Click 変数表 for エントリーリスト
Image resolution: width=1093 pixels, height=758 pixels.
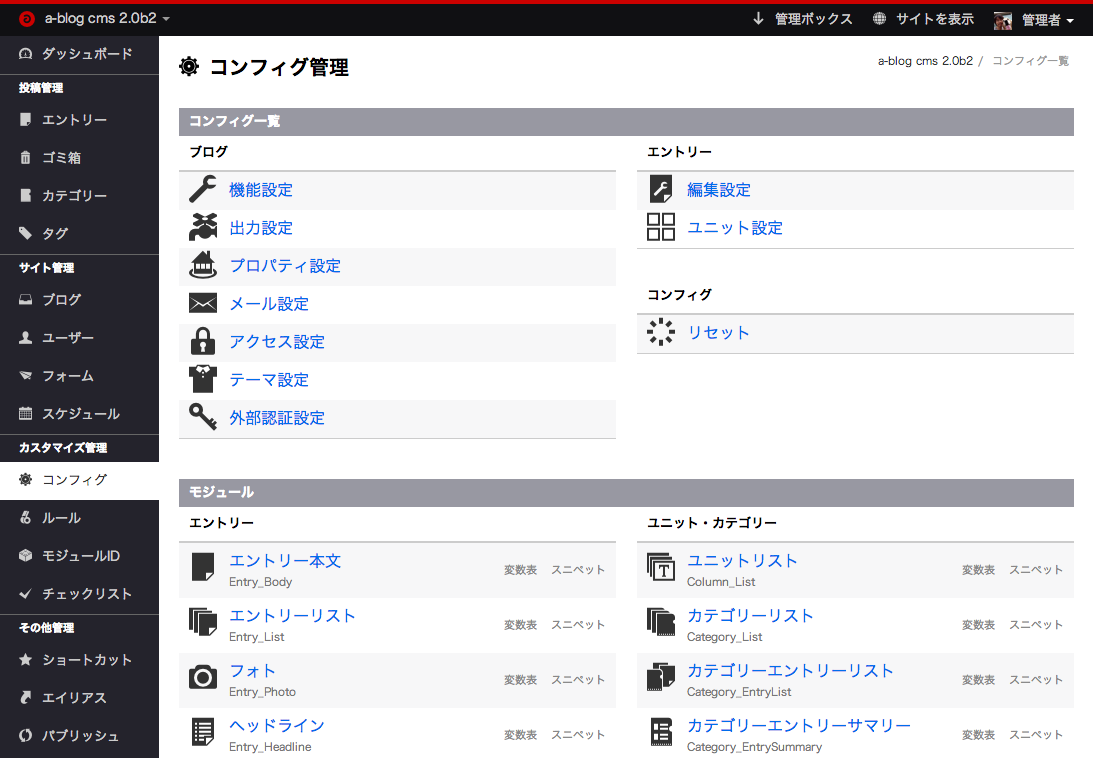pos(520,625)
